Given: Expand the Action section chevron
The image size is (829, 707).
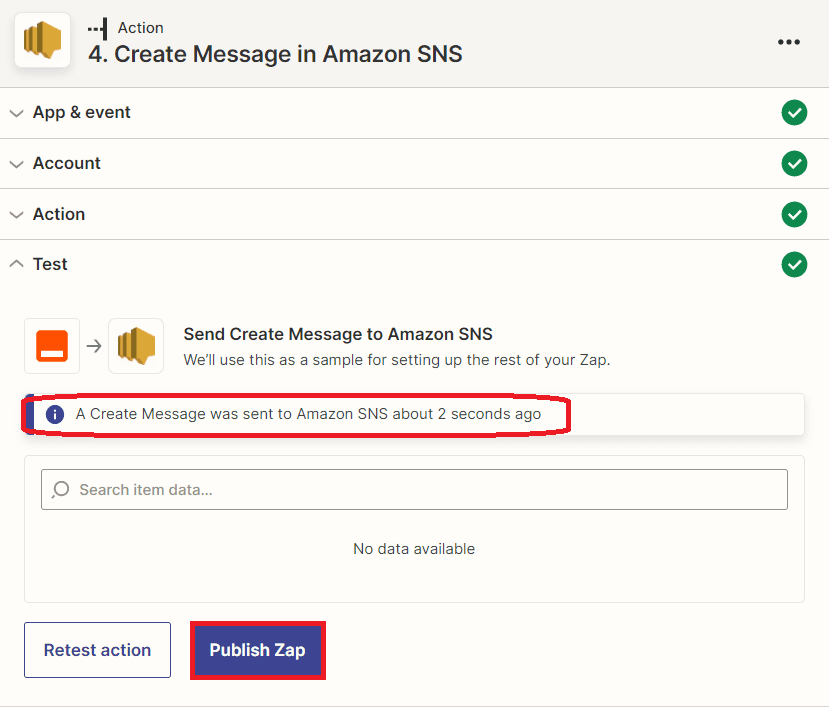Looking at the screenshot, I should [16, 214].
